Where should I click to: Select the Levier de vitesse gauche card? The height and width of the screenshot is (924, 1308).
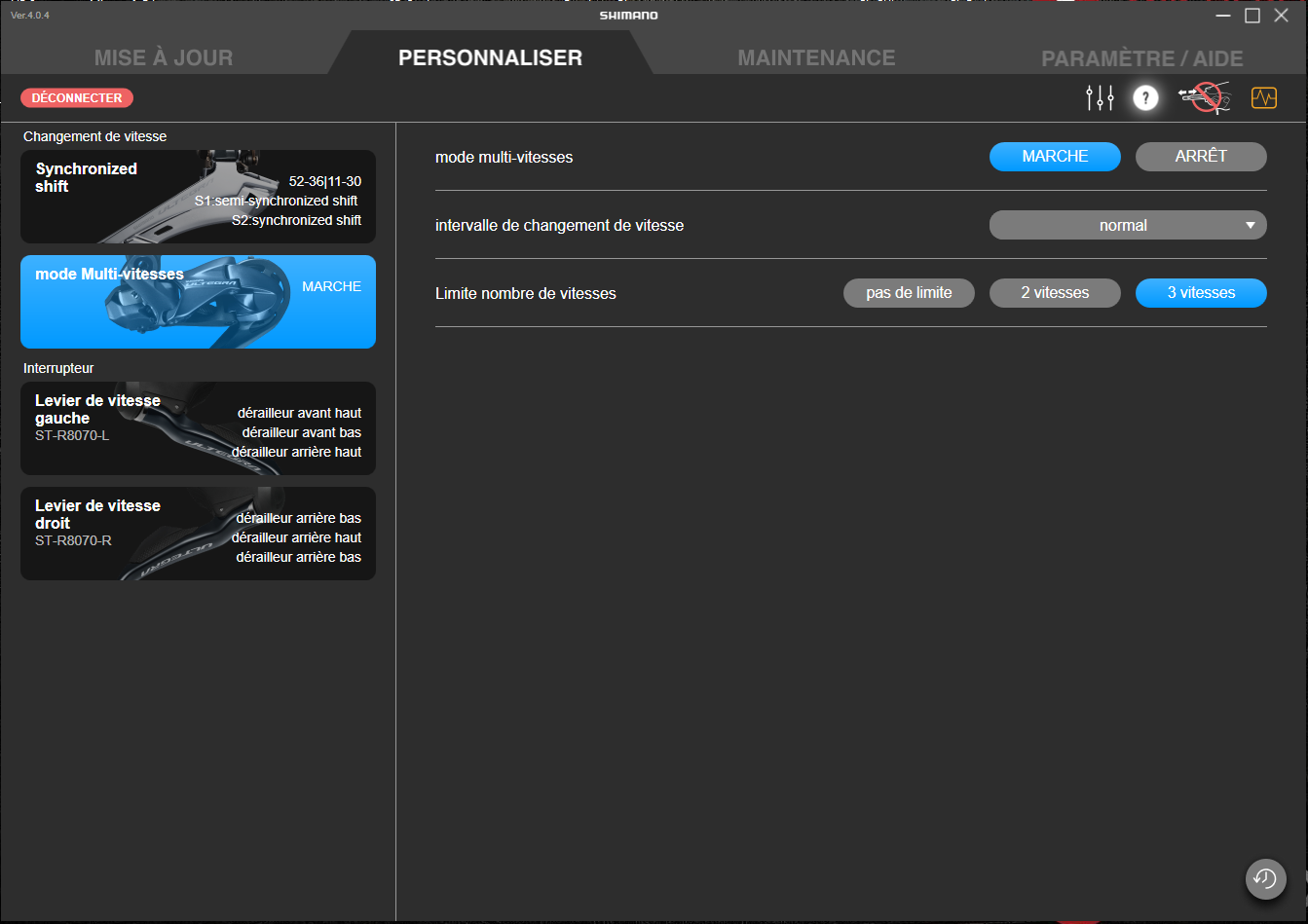pyautogui.click(x=198, y=428)
